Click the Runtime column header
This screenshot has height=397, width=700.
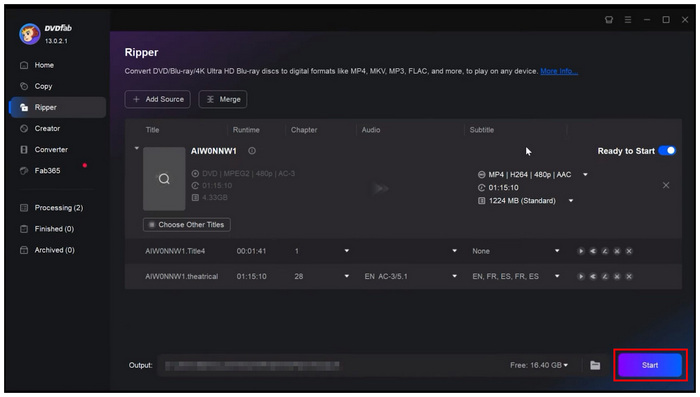pos(246,130)
